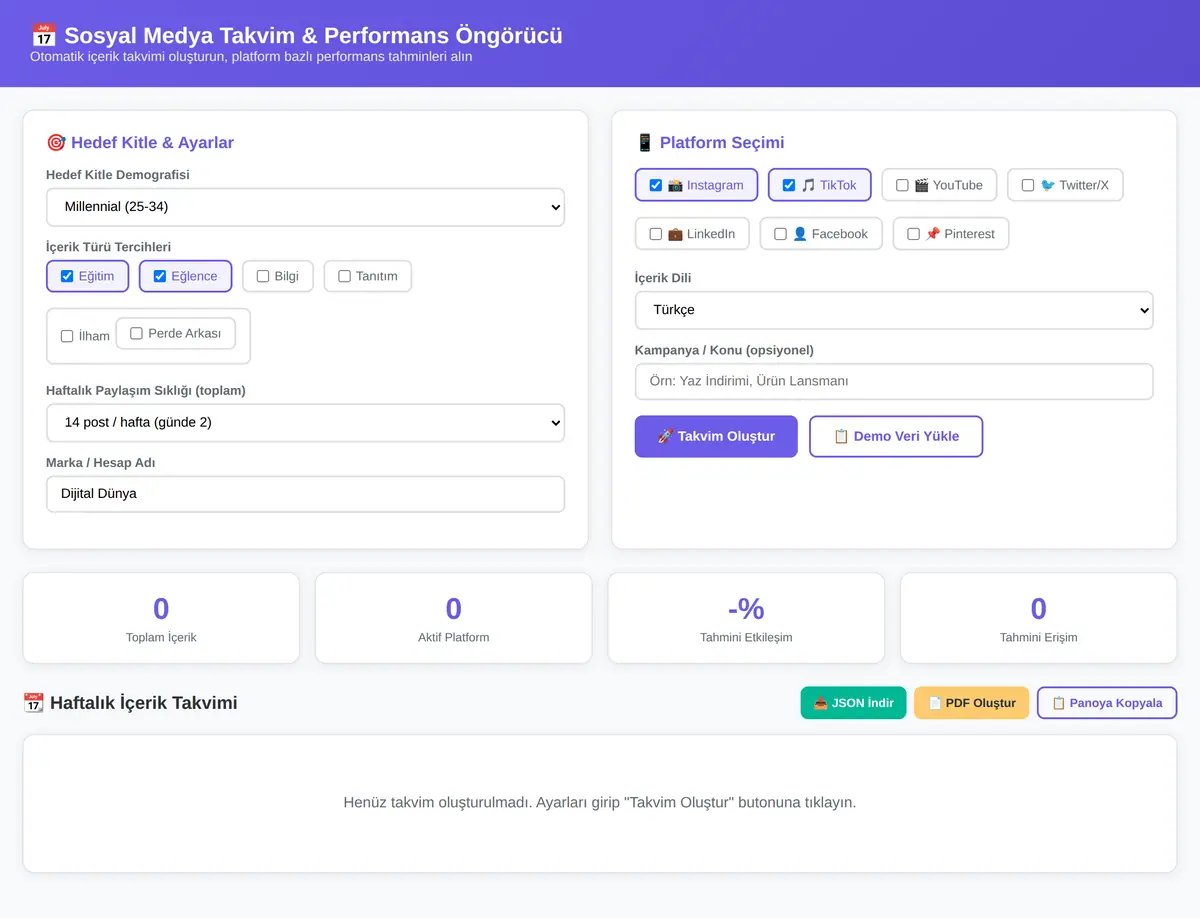Uncheck the Eğitim content type

67,276
